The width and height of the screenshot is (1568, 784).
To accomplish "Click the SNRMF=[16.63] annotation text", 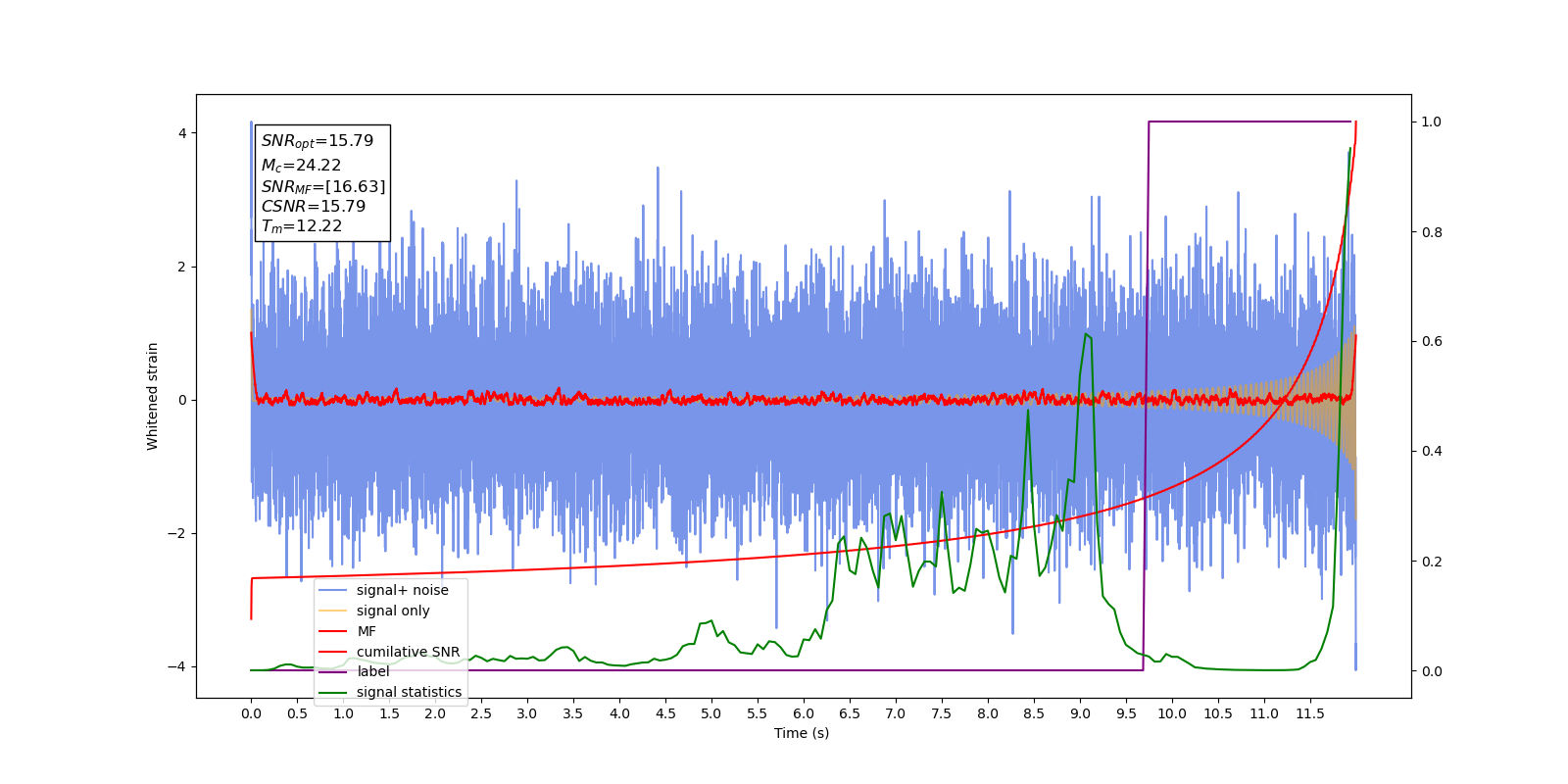I will (323, 186).
